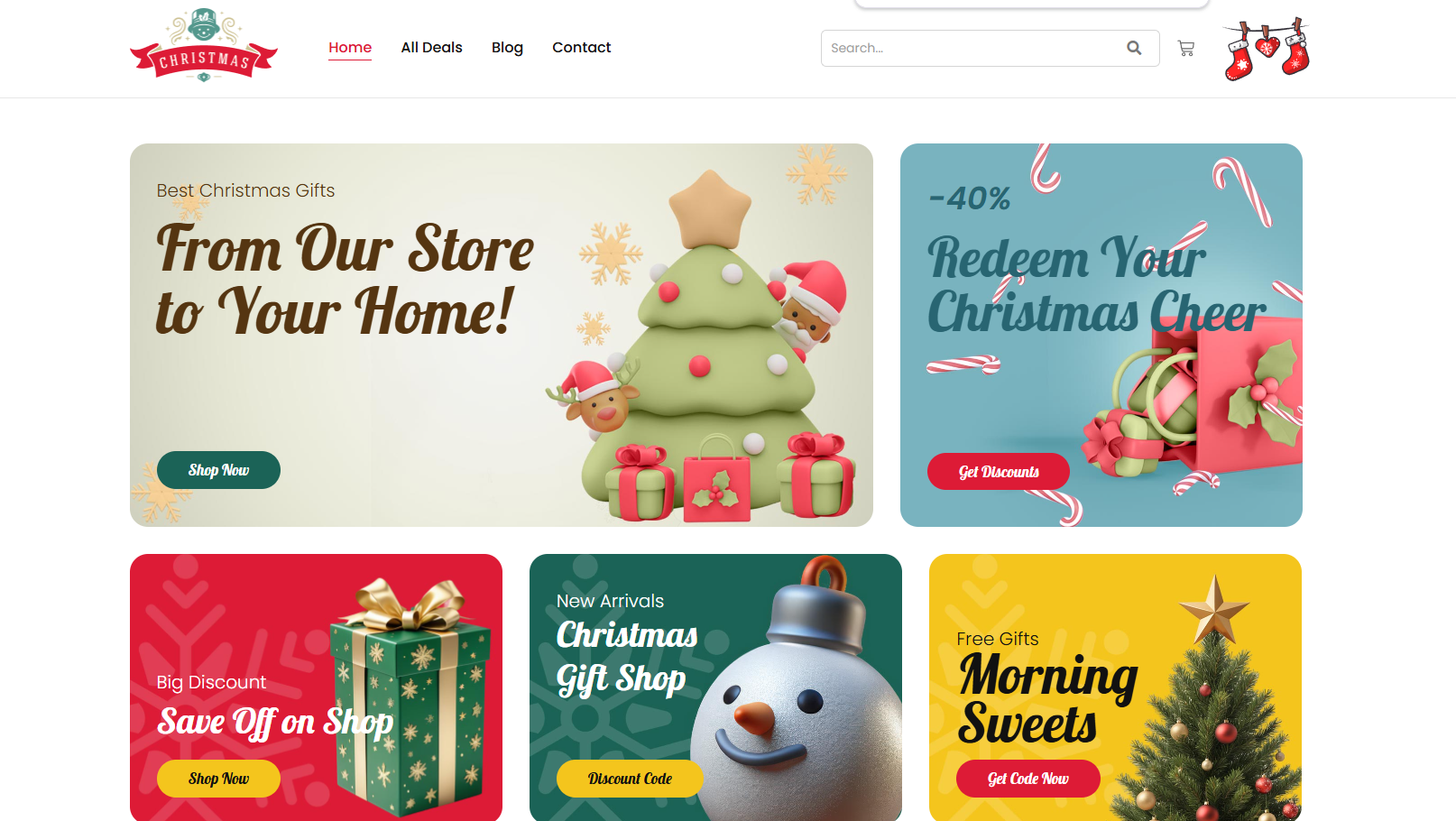Click the search magnifier icon
This screenshot has width=1456, height=821.
tap(1134, 48)
